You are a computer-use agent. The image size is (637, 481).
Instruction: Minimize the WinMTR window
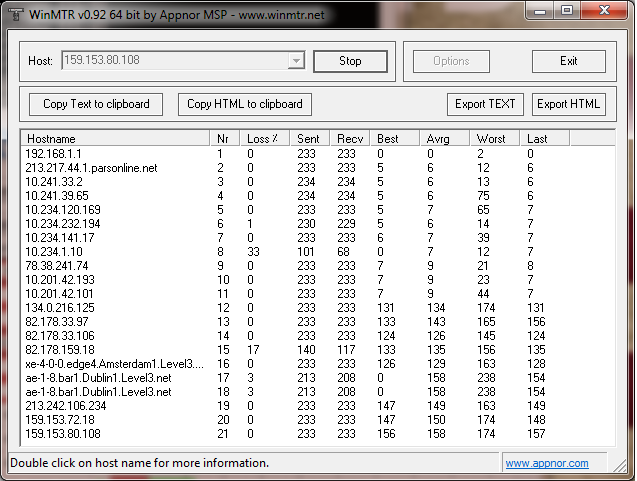point(541,11)
